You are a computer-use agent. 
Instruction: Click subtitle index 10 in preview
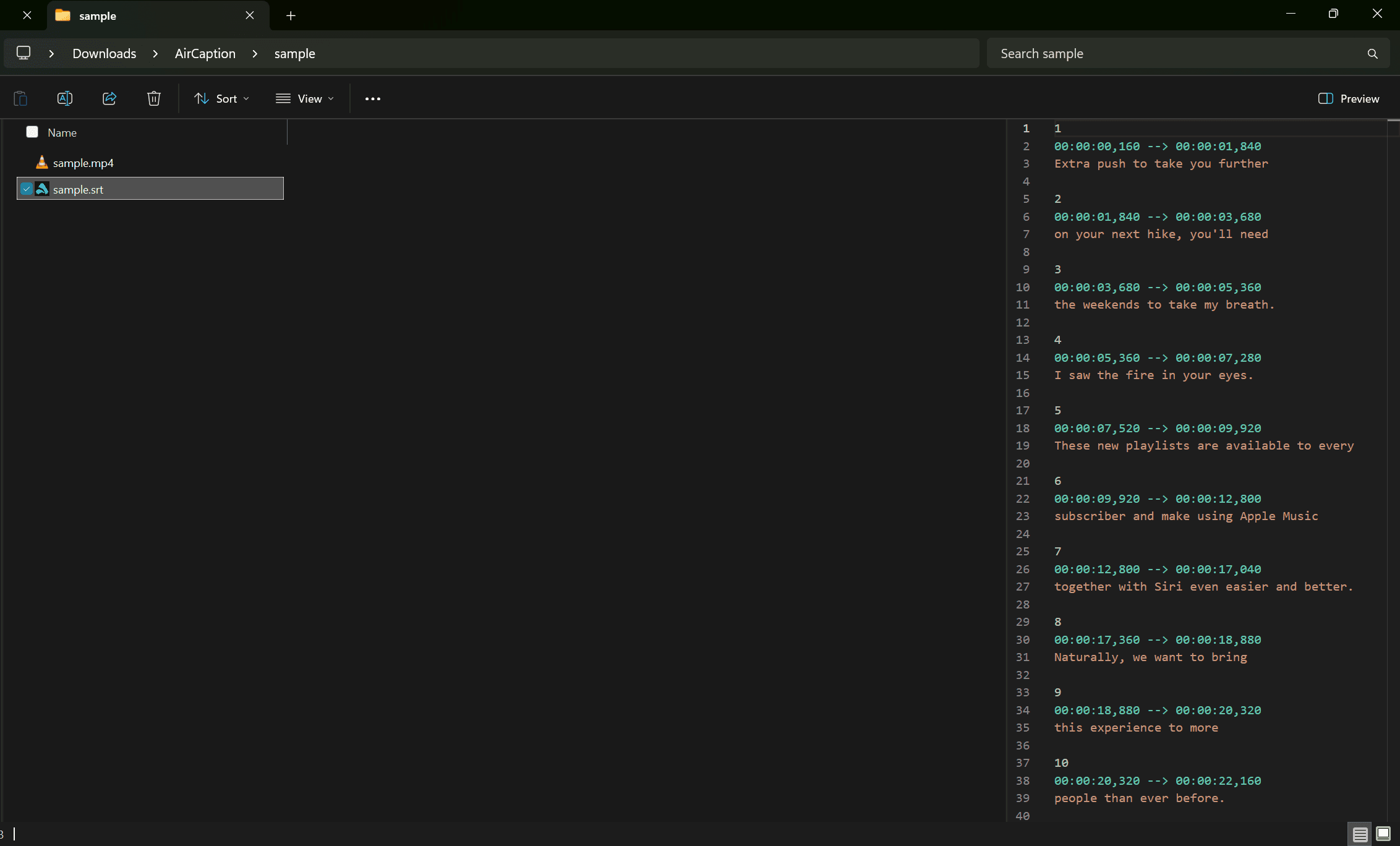point(1061,763)
